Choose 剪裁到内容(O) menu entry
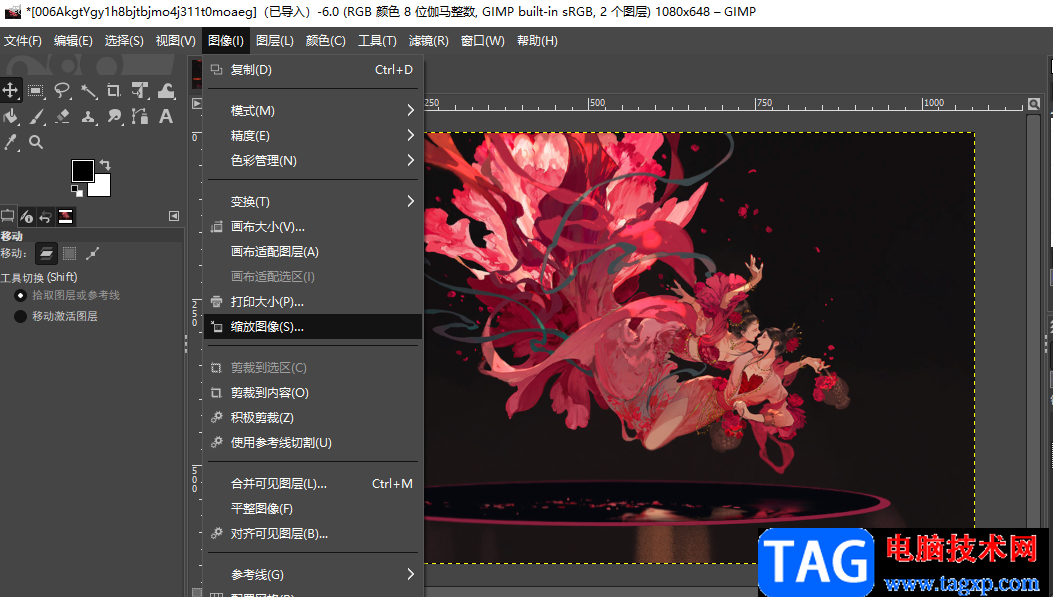The width and height of the screenshot is (1053, 597). click(x=313, y=393)
